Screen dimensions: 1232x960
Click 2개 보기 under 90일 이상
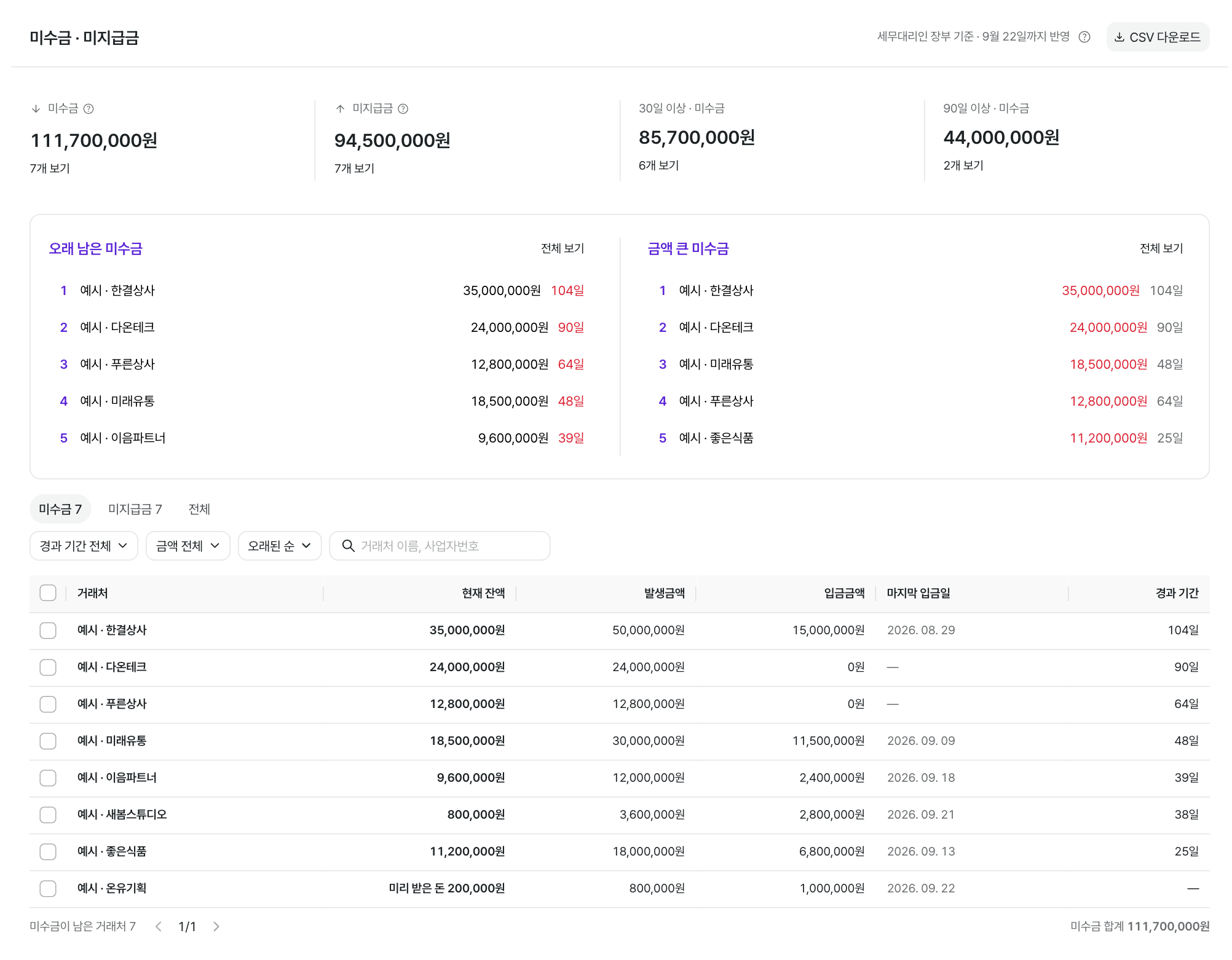click(x=963, y=165)
